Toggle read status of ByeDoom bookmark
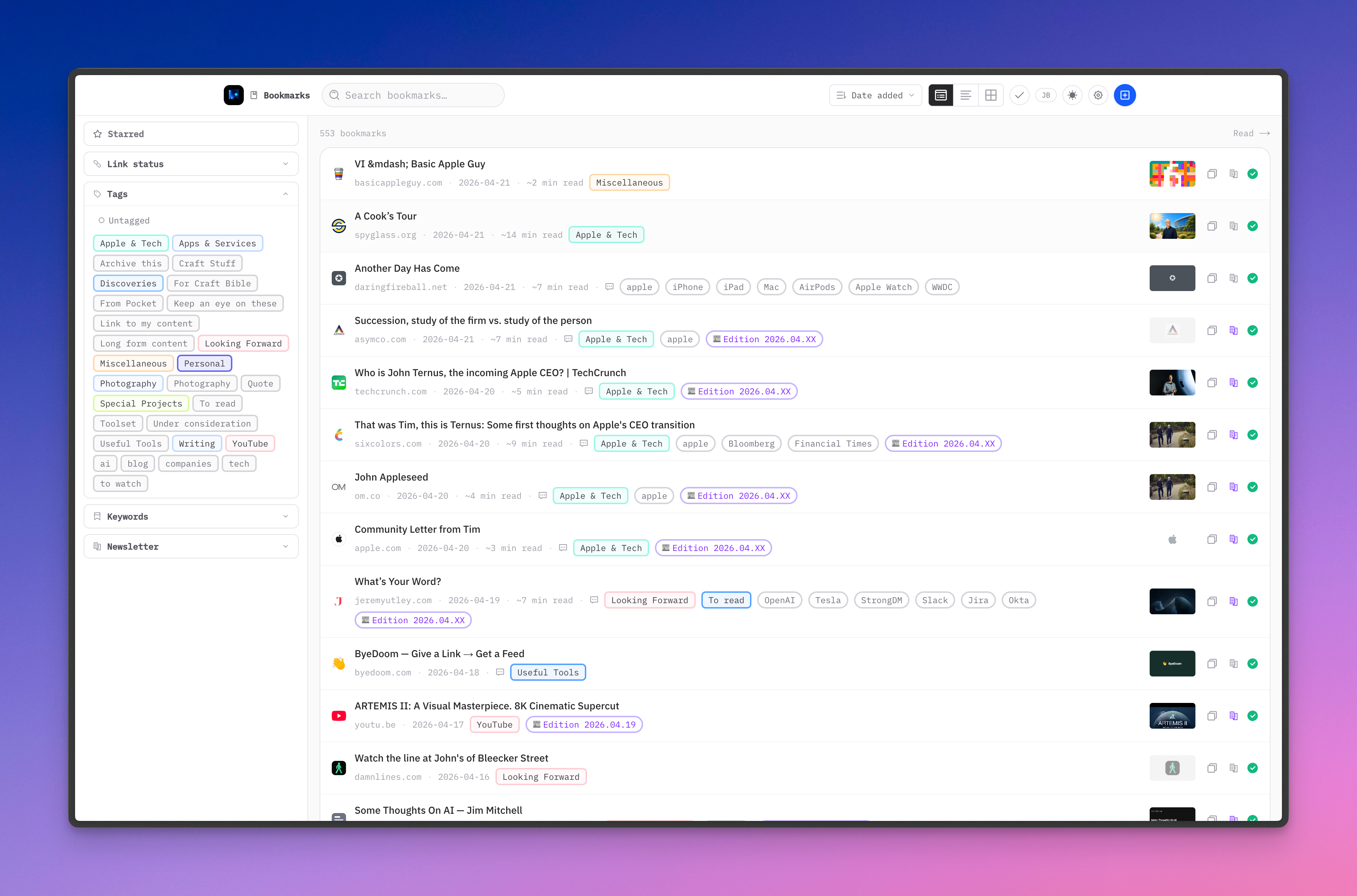This screenshot has height=896, width=1357. pyautogui.click(x=1253, y=664)
